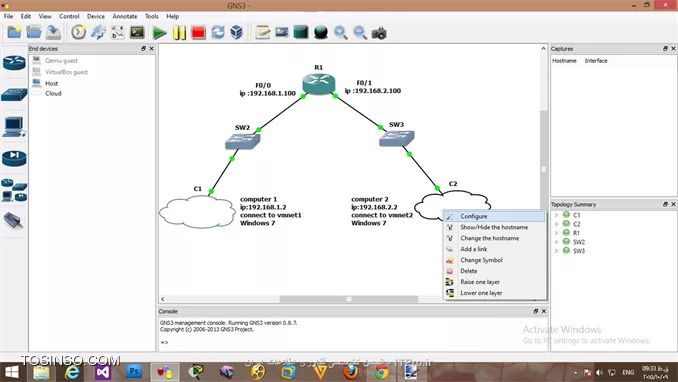Browse end devices computer icon
Image resolution: width=678 pixels, height=382 pixels.
[14, 127]
